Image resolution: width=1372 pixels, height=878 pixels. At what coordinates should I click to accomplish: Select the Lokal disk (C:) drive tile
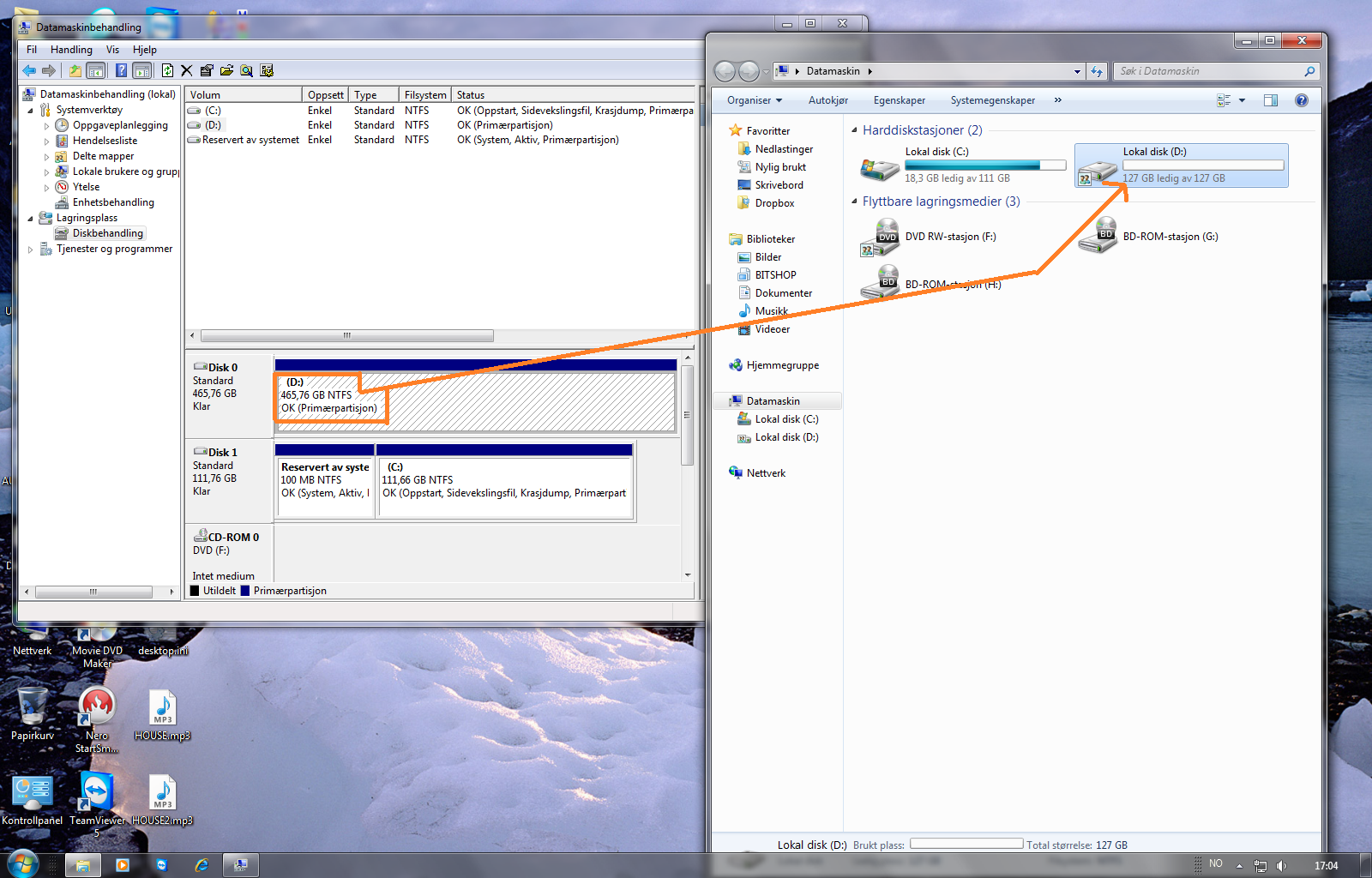pyautogui.click(x=963, y=165)
